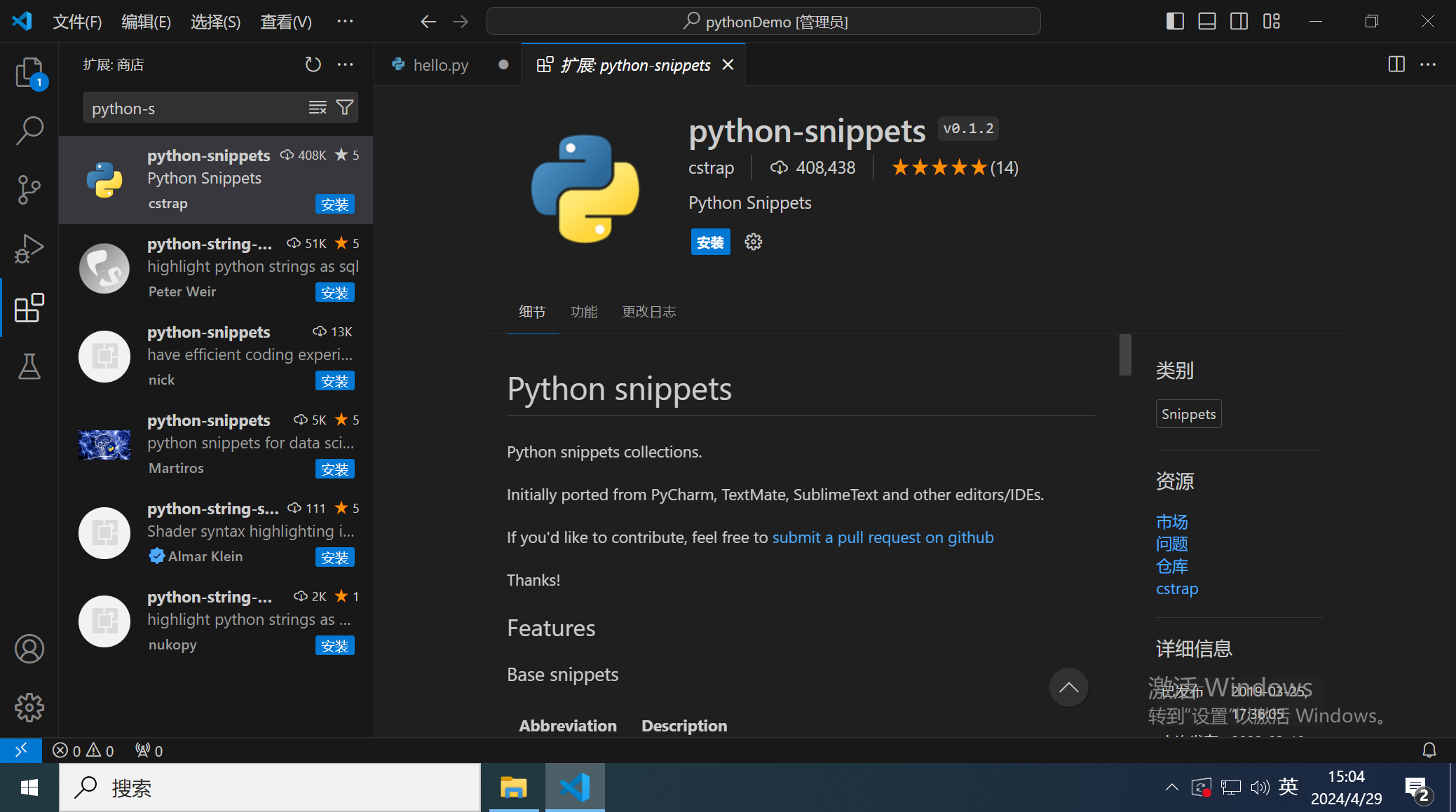Screen dimensions: 1456x812
Task: Open the Search view in activity bar
Action: tap(29, 130)
